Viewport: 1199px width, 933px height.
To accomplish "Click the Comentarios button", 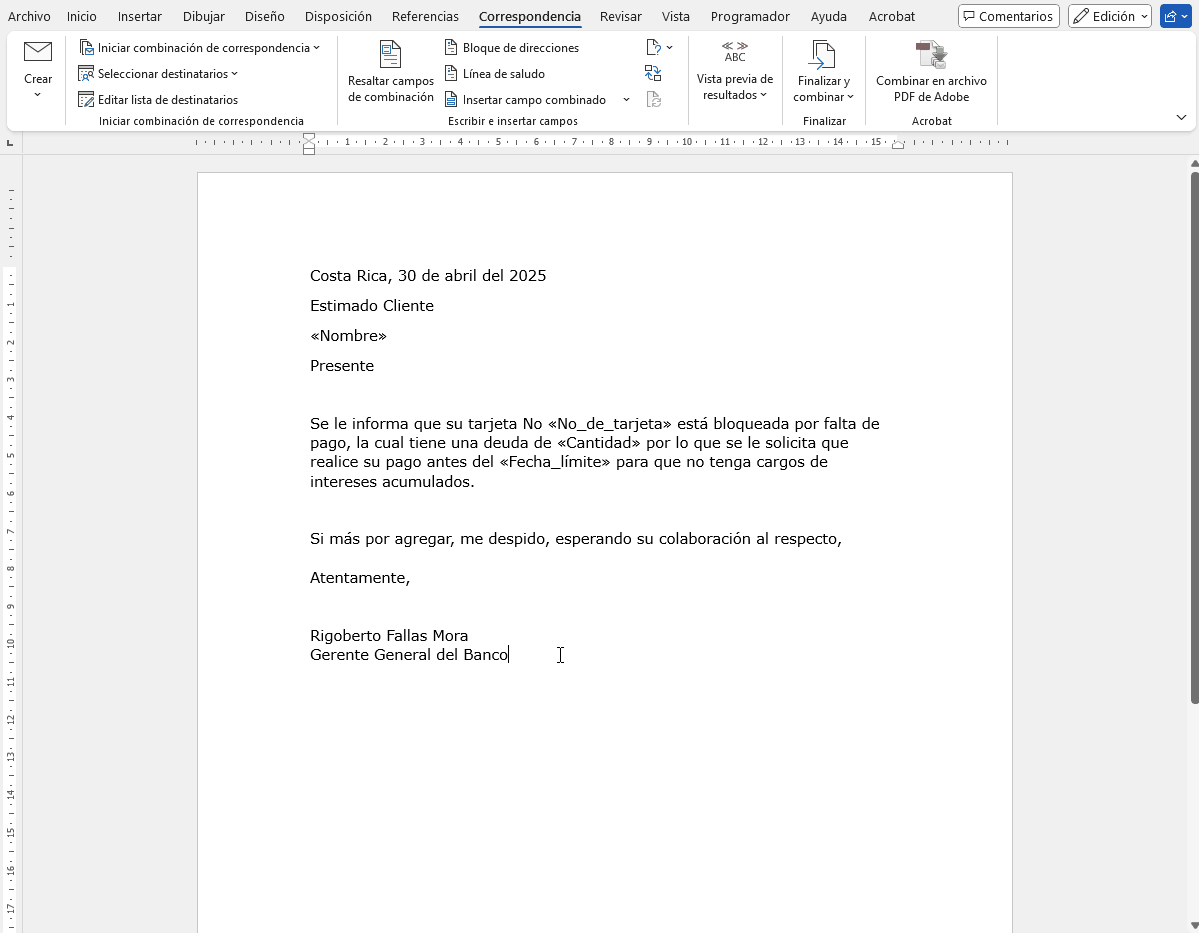I will point(1008,16).
